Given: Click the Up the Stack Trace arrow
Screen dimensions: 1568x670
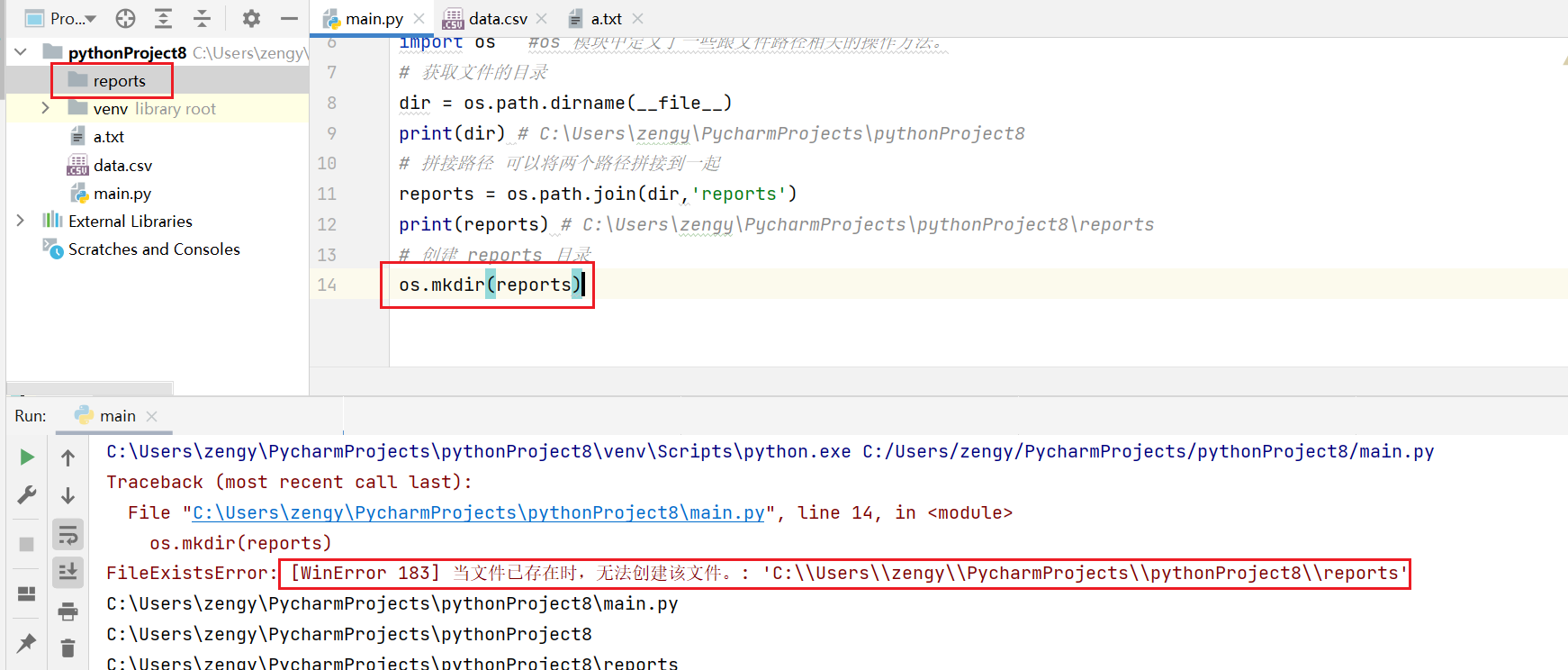Looking at the screenshot, I should pos(68,457).
